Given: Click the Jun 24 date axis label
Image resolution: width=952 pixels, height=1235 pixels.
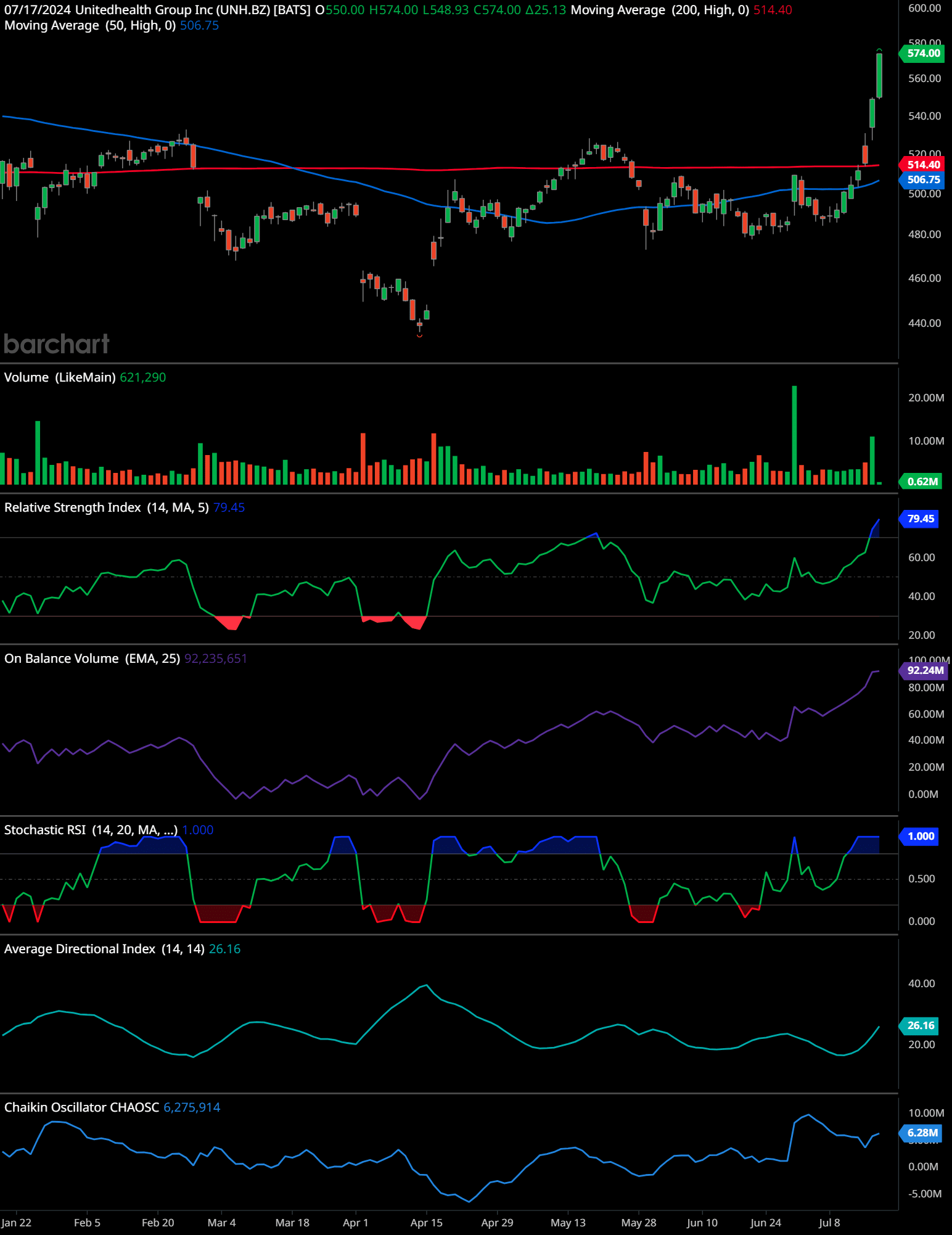Looking at the screenshot, I should point(766,1223).
